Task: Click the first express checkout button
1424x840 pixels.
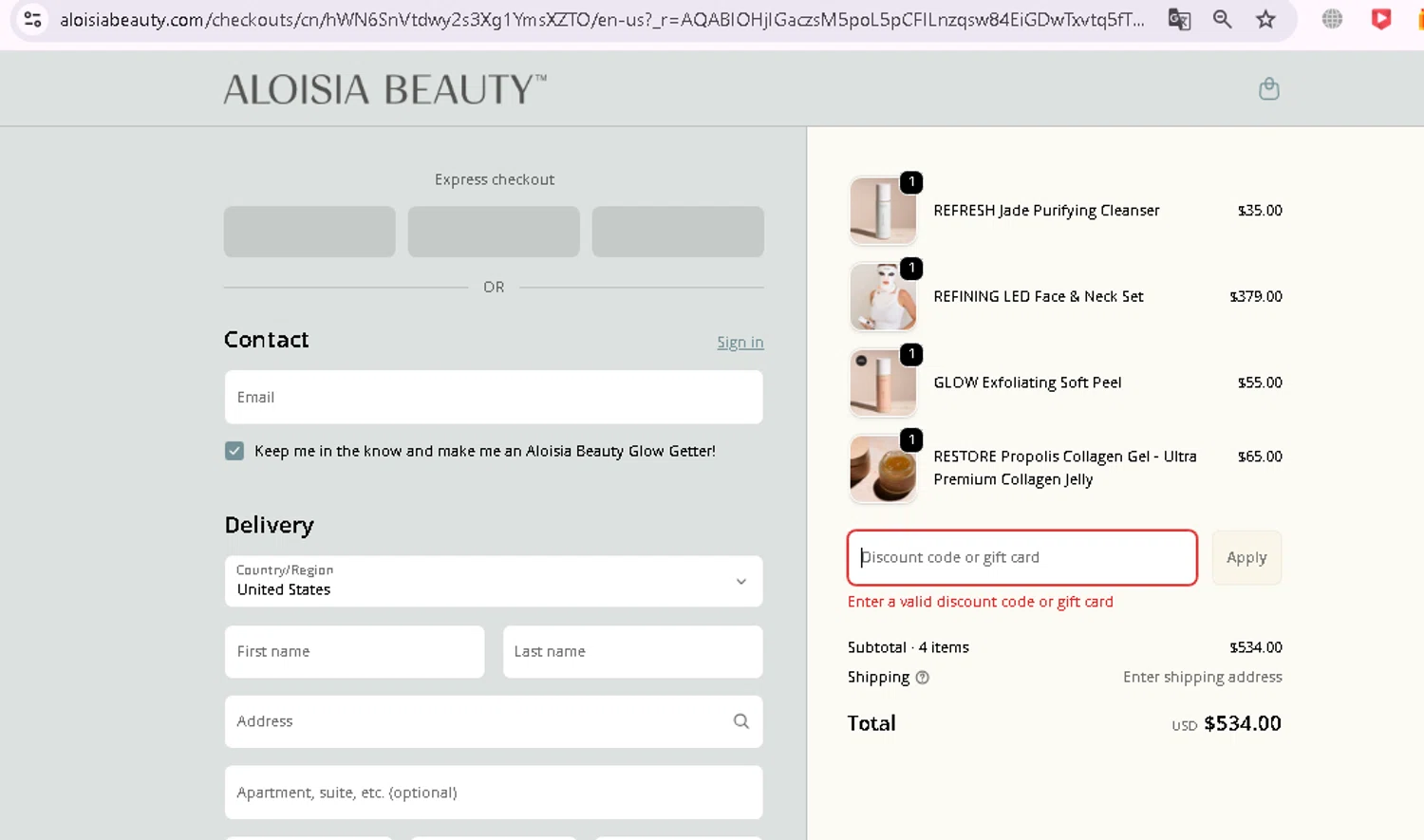Action: pyautogui.click(x=309, y=232)
